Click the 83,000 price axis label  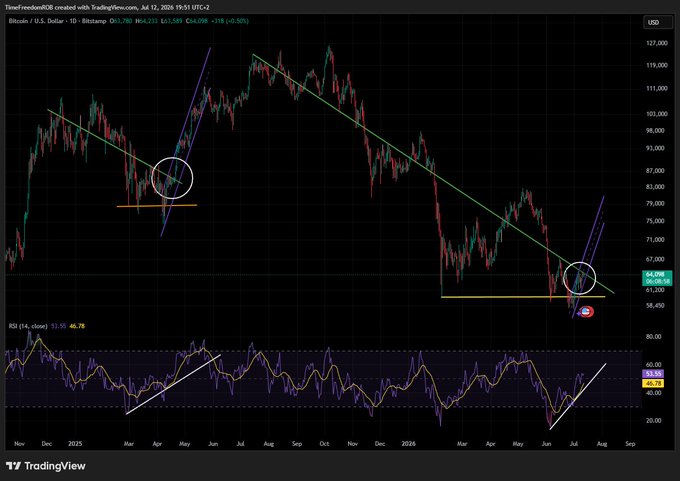coord(655,187)
